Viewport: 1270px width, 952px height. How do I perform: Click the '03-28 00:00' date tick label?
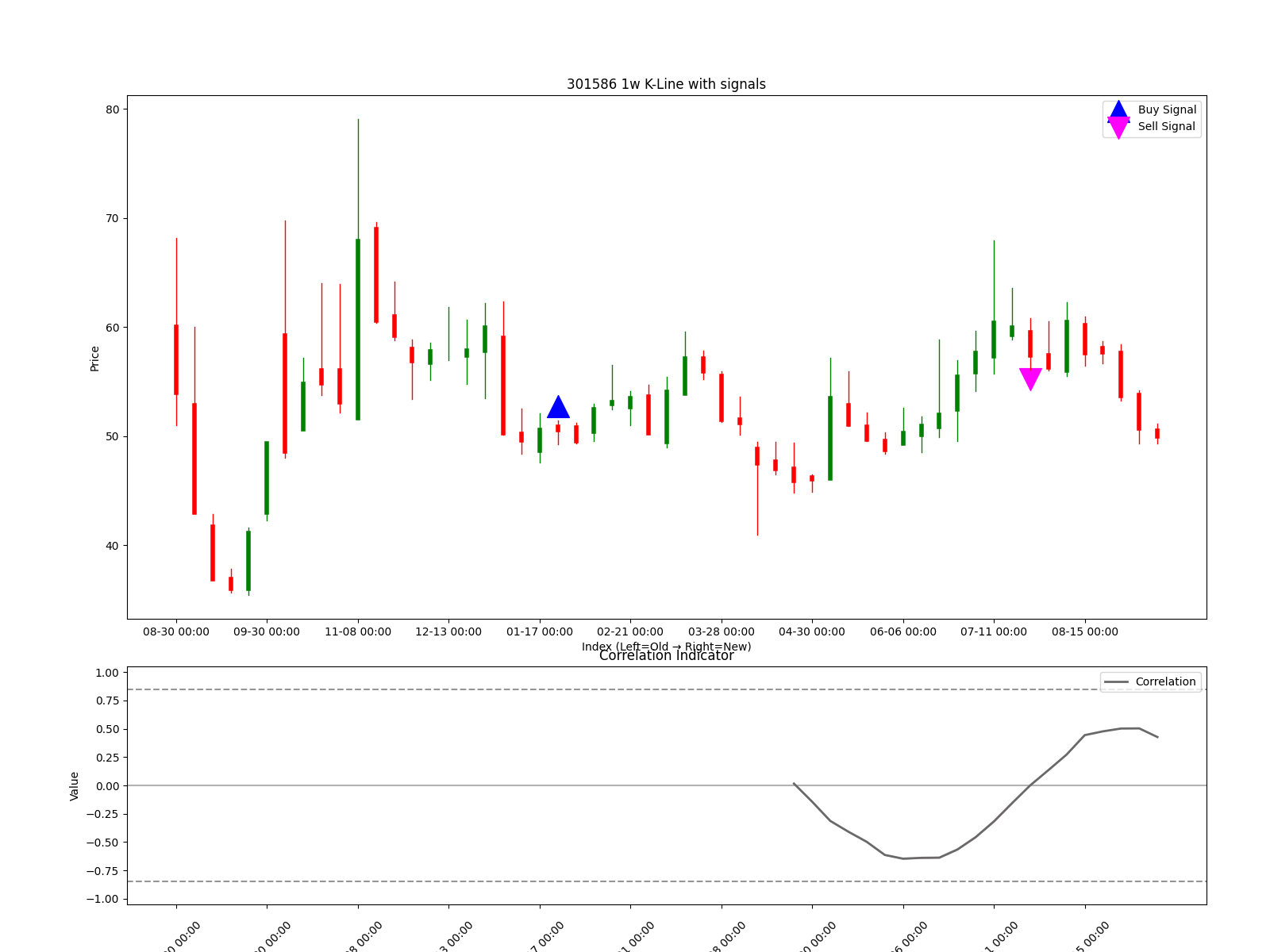point(722,632)
